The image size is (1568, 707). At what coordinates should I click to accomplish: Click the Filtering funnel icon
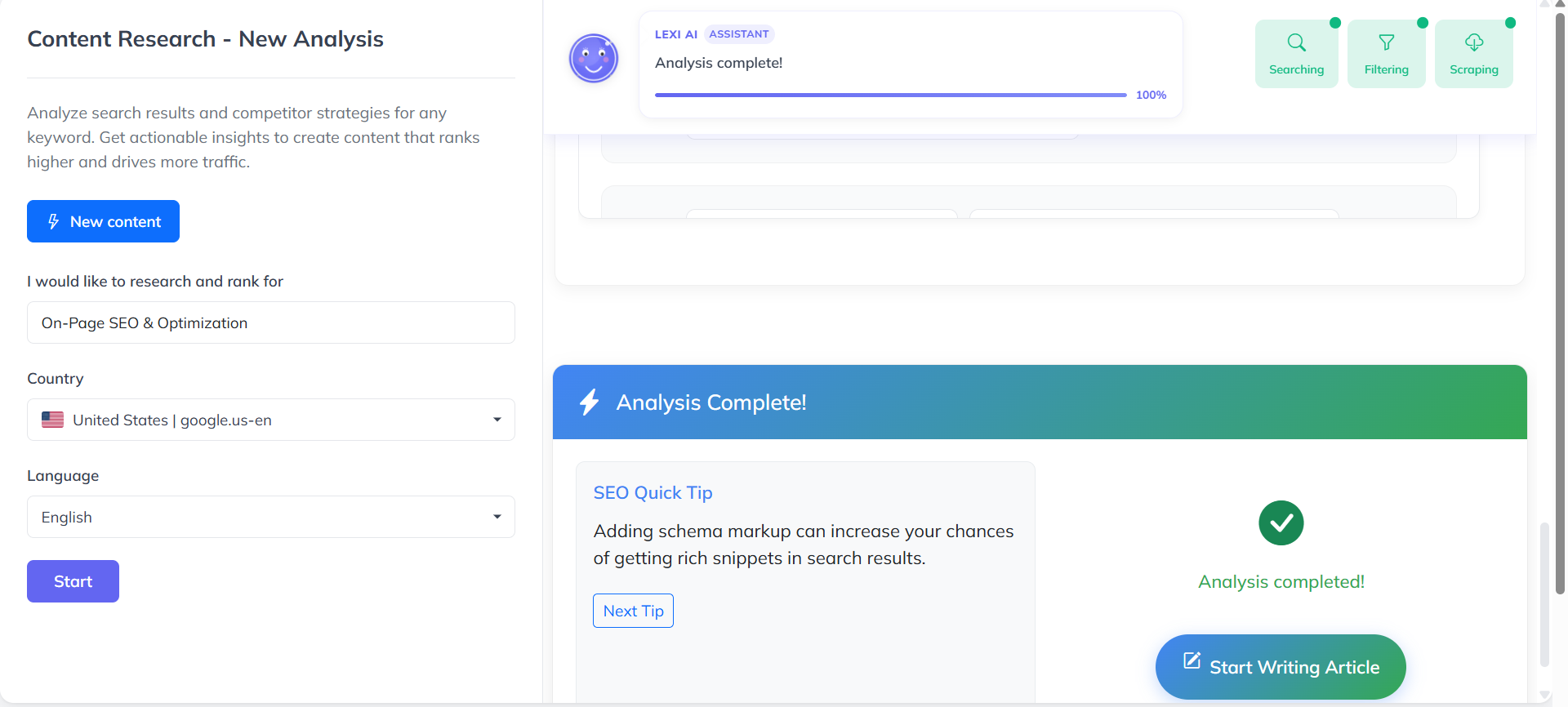[x=1386, y=42]
